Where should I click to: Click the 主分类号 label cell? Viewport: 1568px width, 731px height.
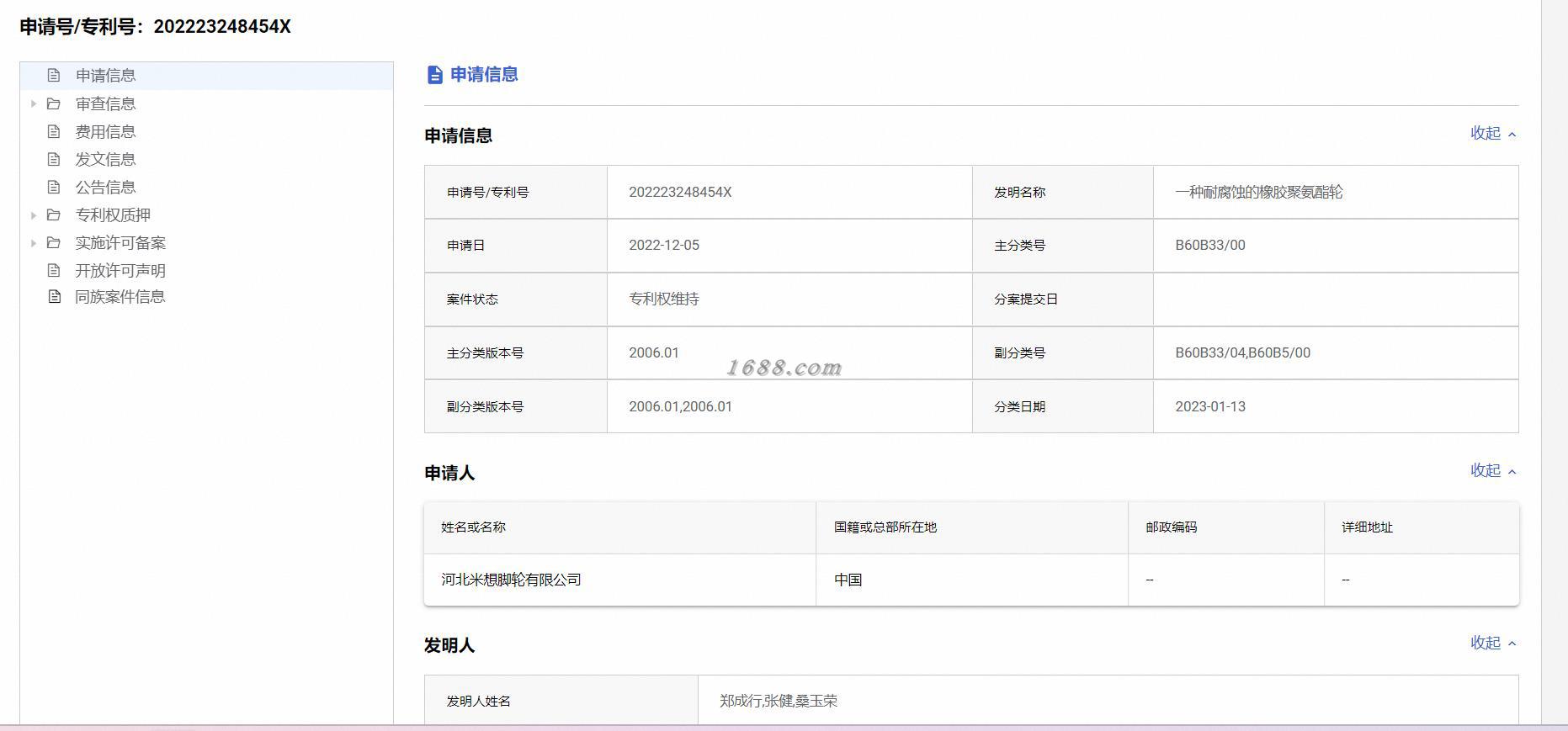pyautogui.click(x=1062, y=246)
